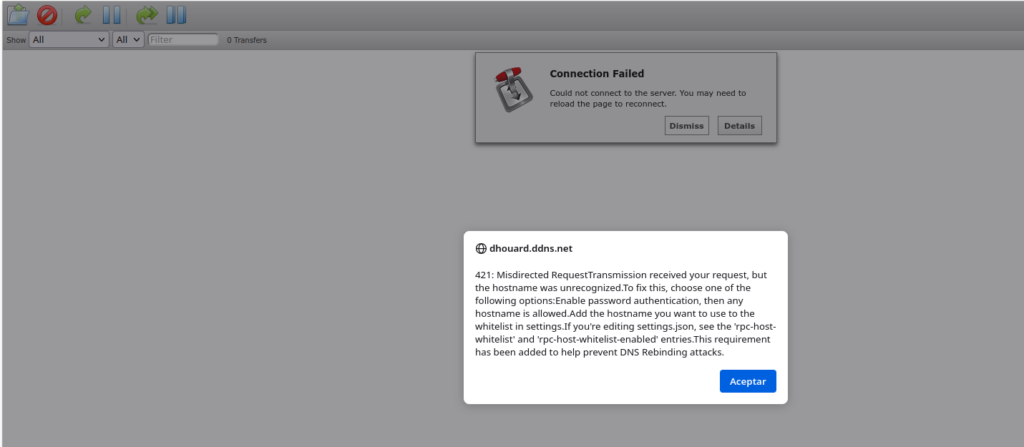This screenshot has height=447, width=1024.
Task: Start the selected torrents with the single green arrow
Action: coord(82,15)
